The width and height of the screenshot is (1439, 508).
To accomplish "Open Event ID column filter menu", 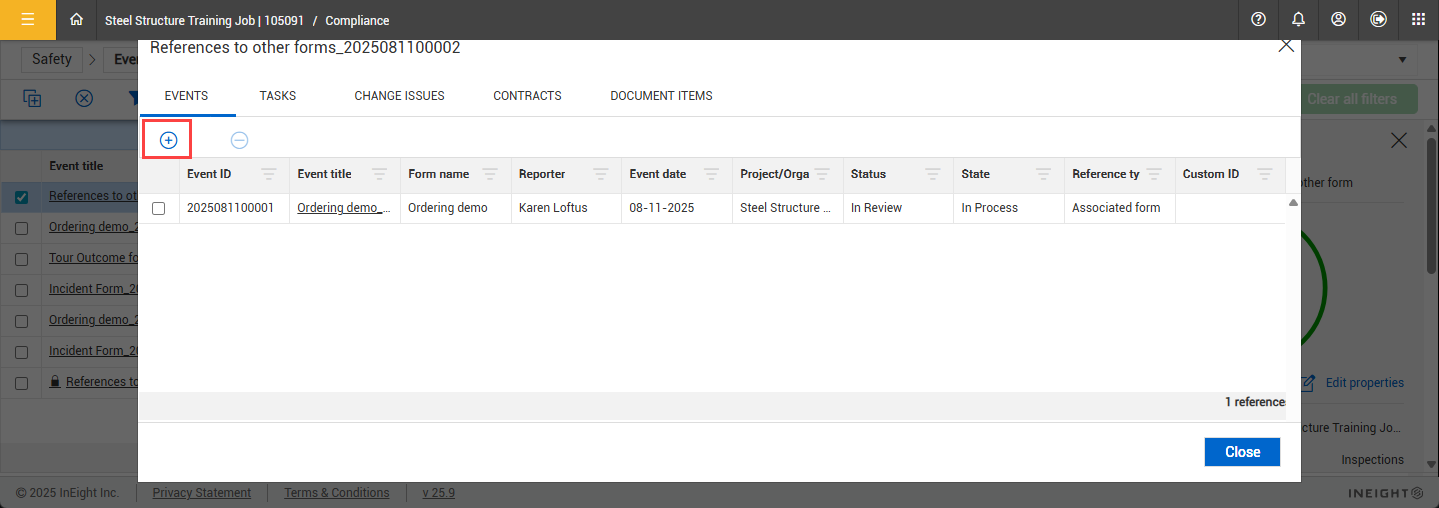I will [268, 174].
